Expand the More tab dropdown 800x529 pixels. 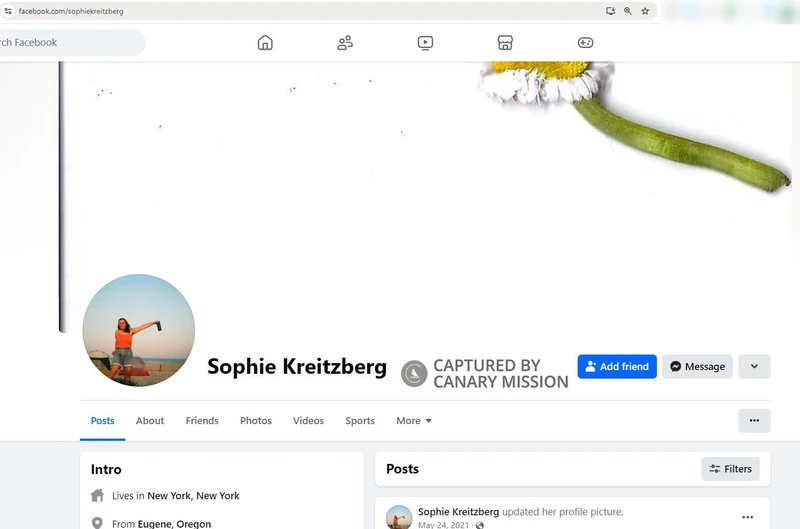coord(414,420)
